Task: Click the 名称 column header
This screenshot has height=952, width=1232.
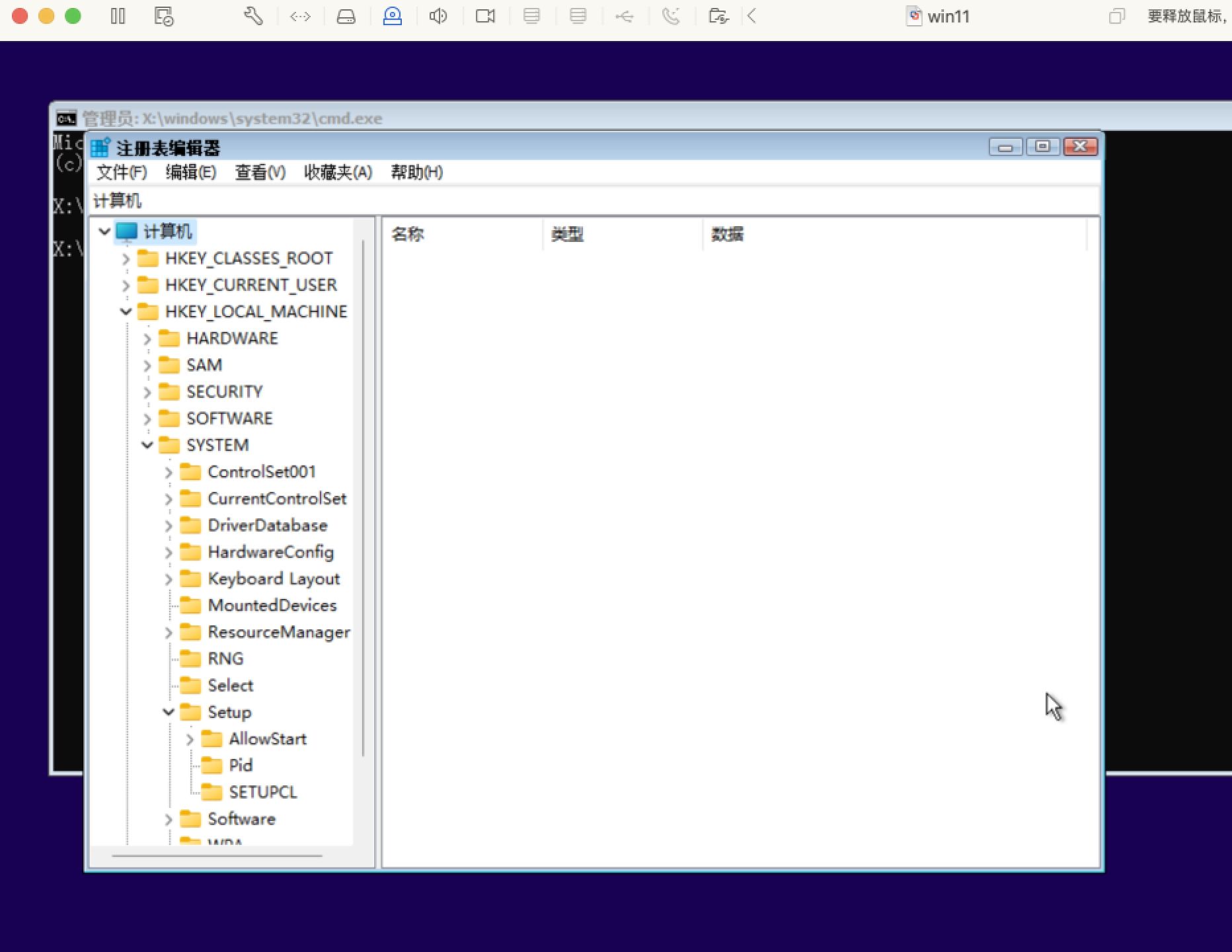Action: tap(408, 234)
